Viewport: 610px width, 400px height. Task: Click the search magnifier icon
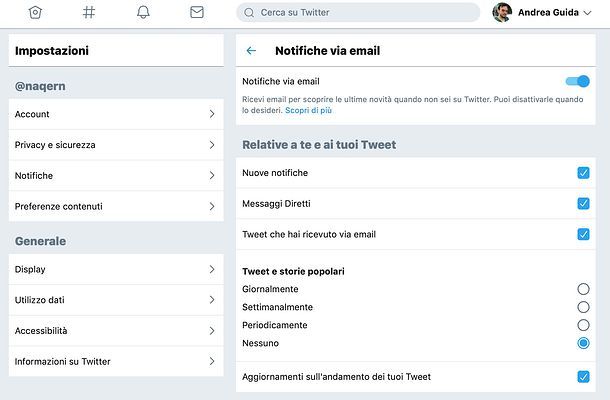[x=248, y=13]
